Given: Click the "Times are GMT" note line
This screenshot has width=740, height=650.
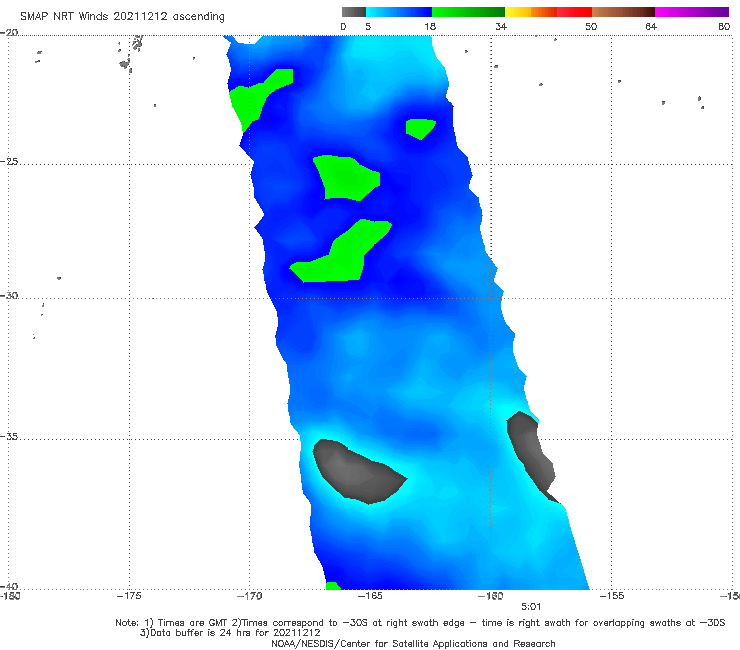Looking at the screenshot, I should coord(420,623).
